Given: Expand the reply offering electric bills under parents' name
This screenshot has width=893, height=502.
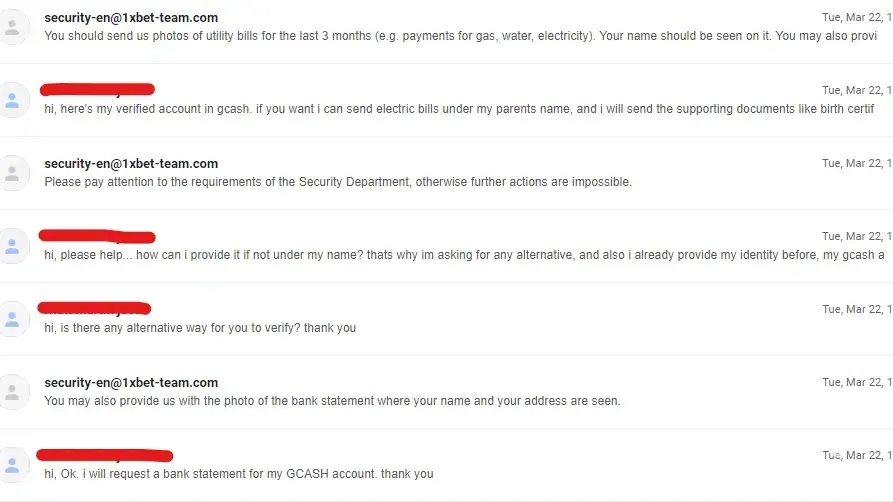Looking at the screenshot, I should [x=460, y=109].
